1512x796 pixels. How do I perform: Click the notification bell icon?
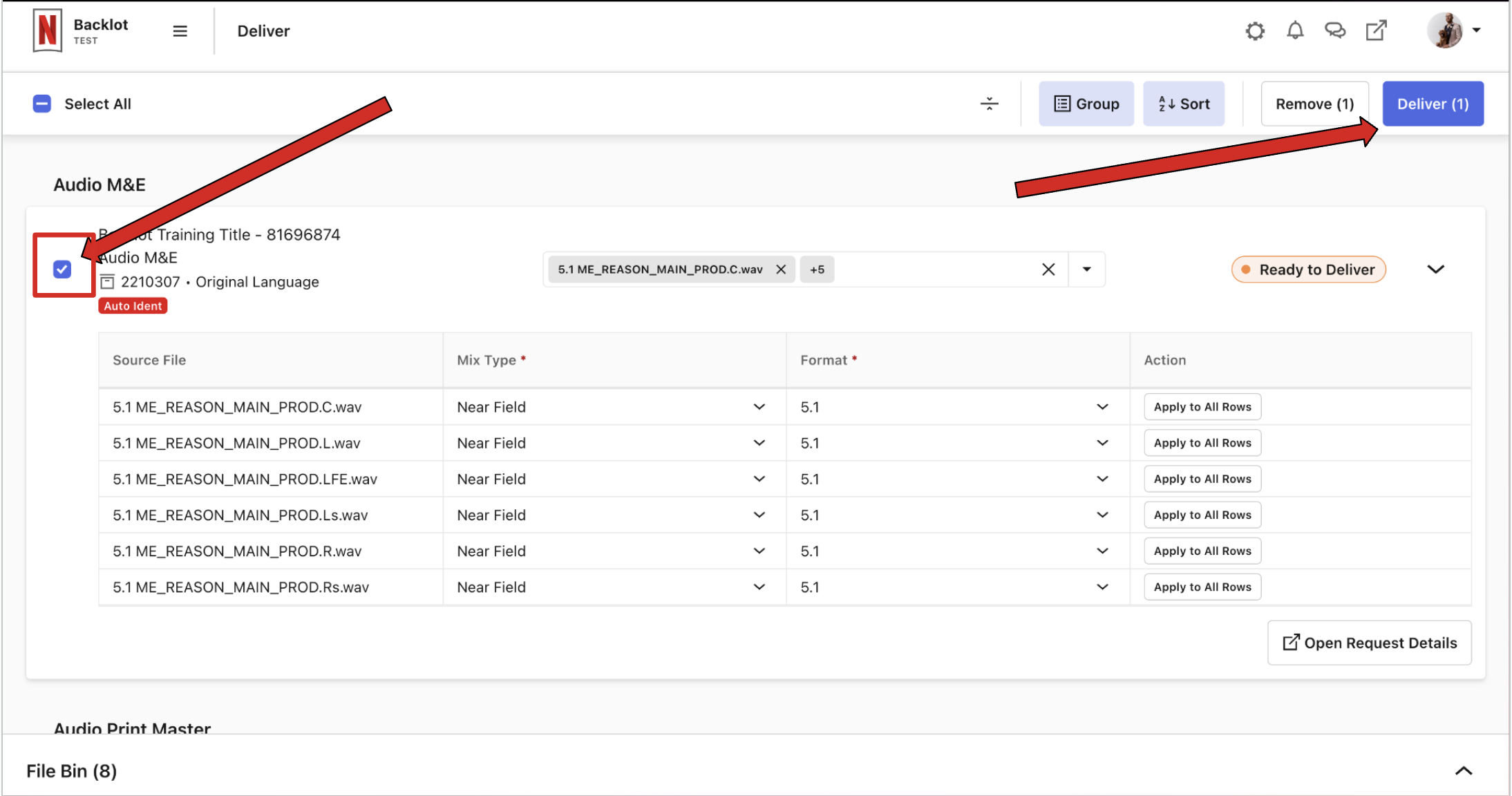[x=1295, y=30]
